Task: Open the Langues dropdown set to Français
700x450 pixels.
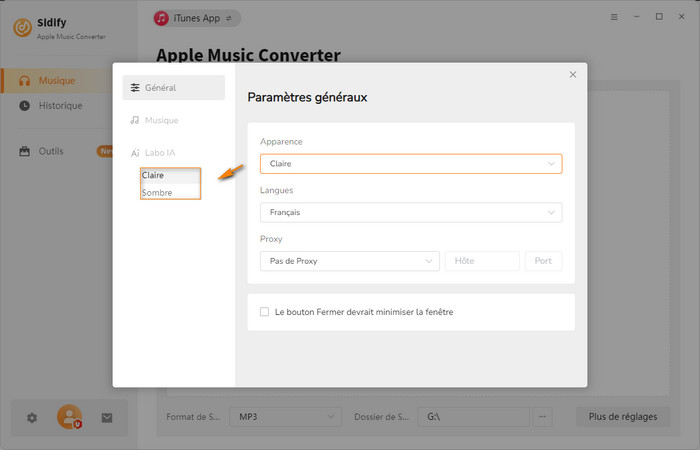Action: [x=410, y=212]
